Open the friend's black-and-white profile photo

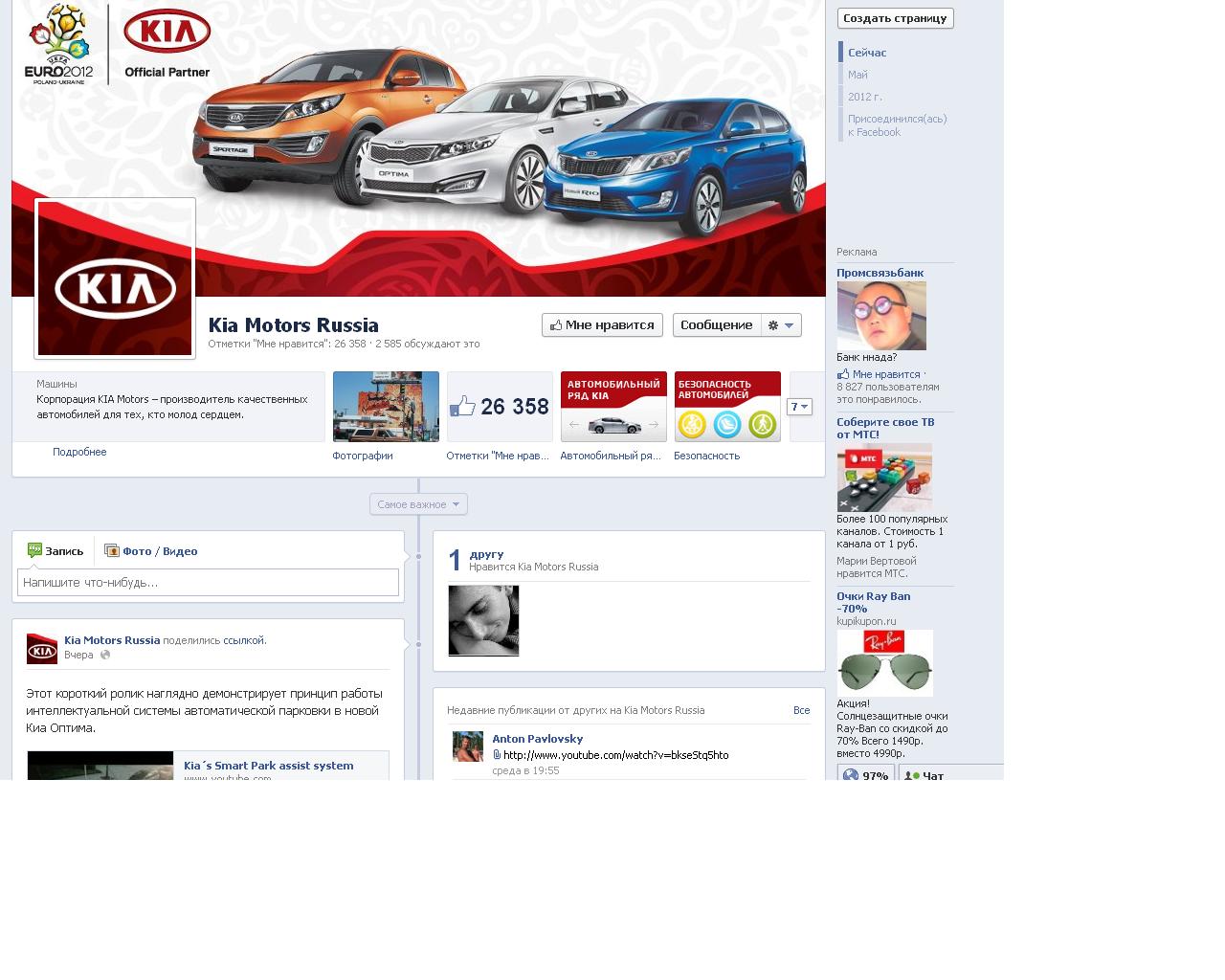click(483, 620)
